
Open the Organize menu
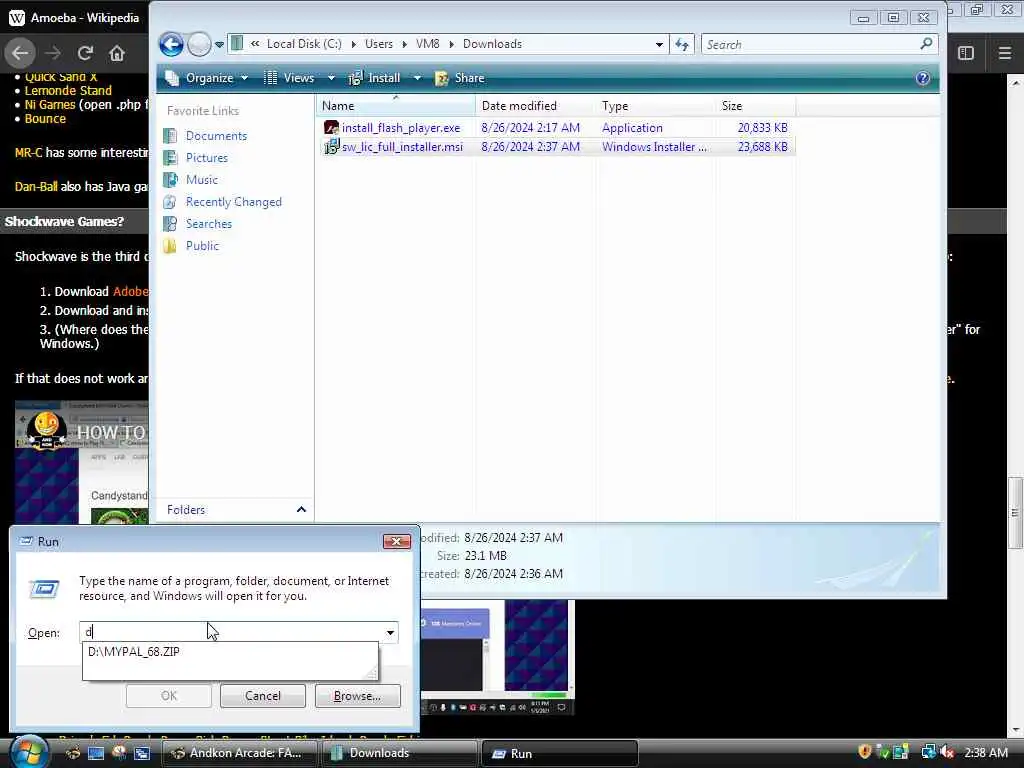click(206, 78)
